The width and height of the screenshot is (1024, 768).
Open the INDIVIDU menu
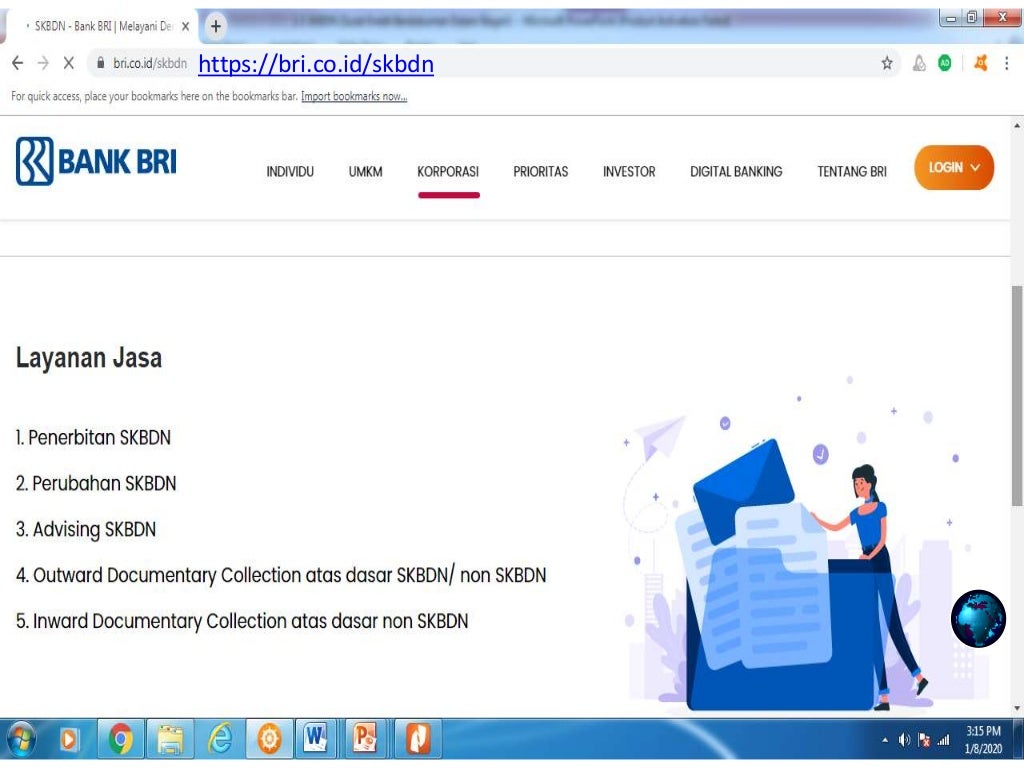point(290,172)
